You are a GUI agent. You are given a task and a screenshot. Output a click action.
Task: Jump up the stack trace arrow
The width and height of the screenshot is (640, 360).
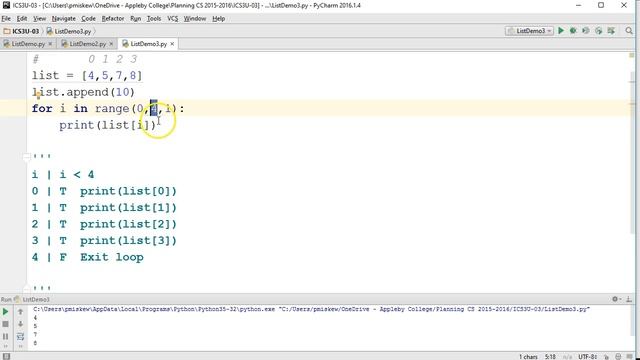[x=20, y=312]
